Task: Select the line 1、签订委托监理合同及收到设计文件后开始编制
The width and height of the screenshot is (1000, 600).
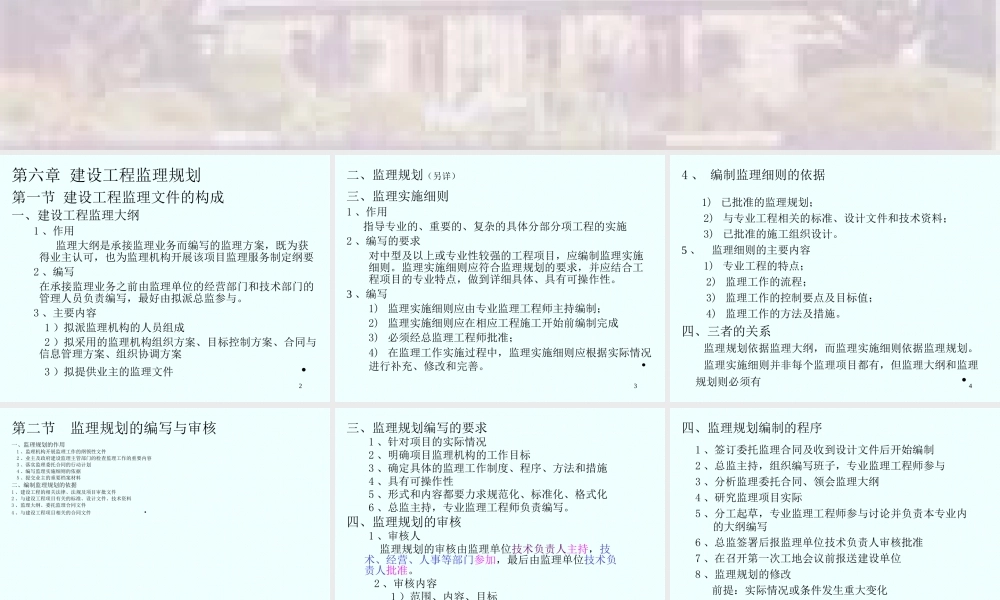Action: click(x=814, y=450)
